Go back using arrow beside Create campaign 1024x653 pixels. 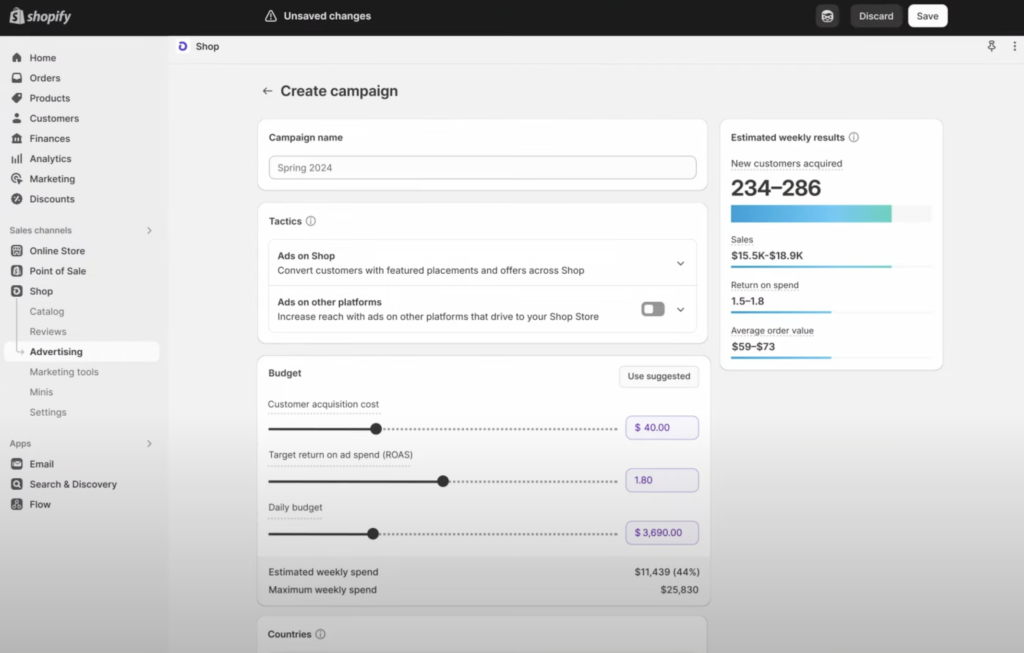point(267,91)
